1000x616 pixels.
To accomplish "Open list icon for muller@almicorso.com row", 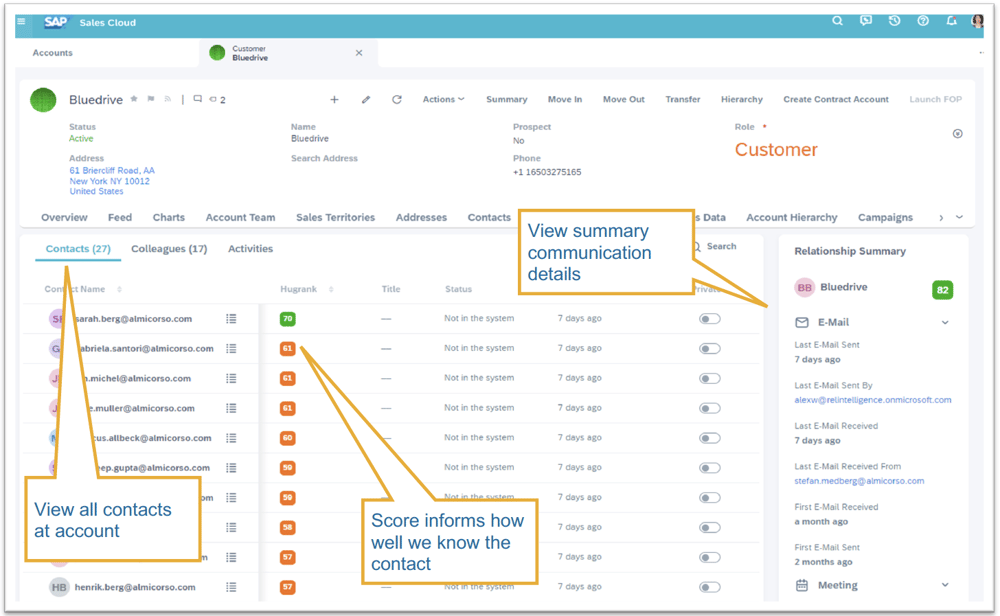I will 231,408.
